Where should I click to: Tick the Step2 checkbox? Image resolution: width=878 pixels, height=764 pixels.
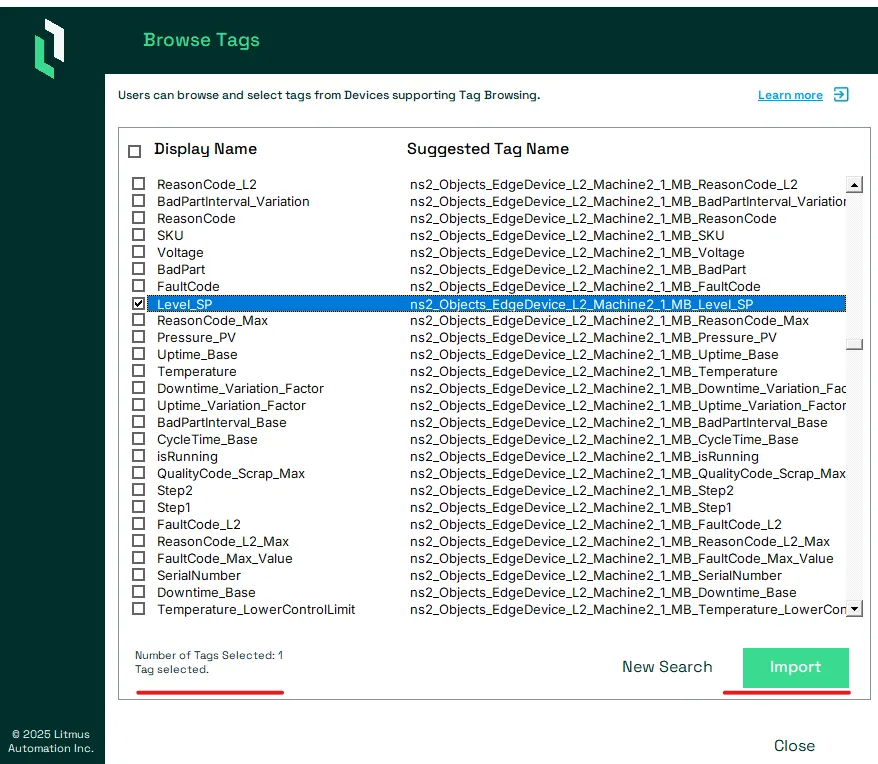click(x=138, y=490)
